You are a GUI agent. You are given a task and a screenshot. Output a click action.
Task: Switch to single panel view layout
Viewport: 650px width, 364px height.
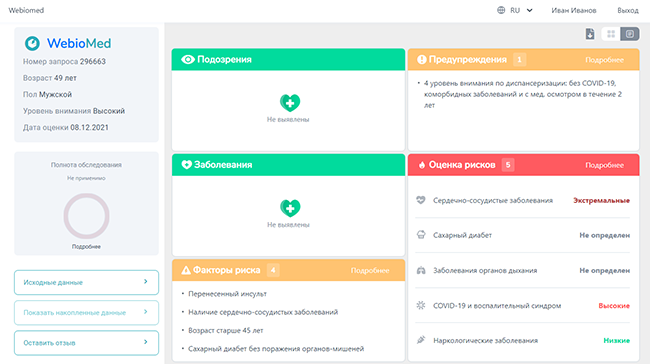coord(629,34)
